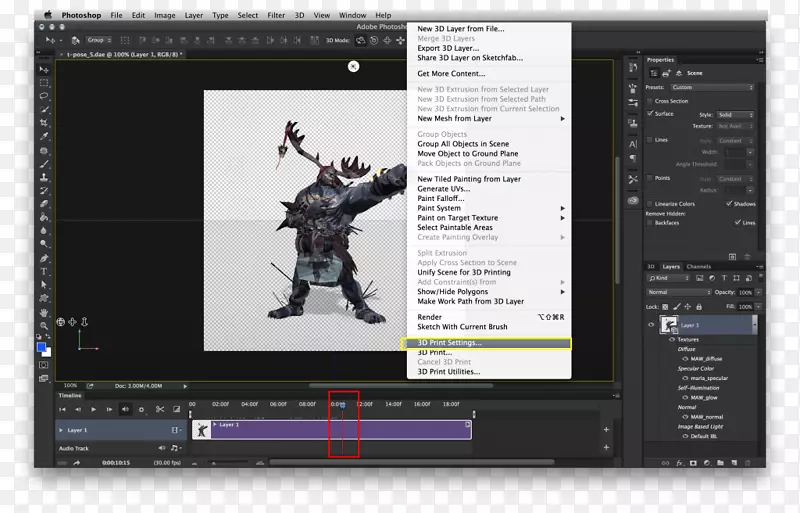Mute audio playback in Timeline controls

click(x=125, y=409)
